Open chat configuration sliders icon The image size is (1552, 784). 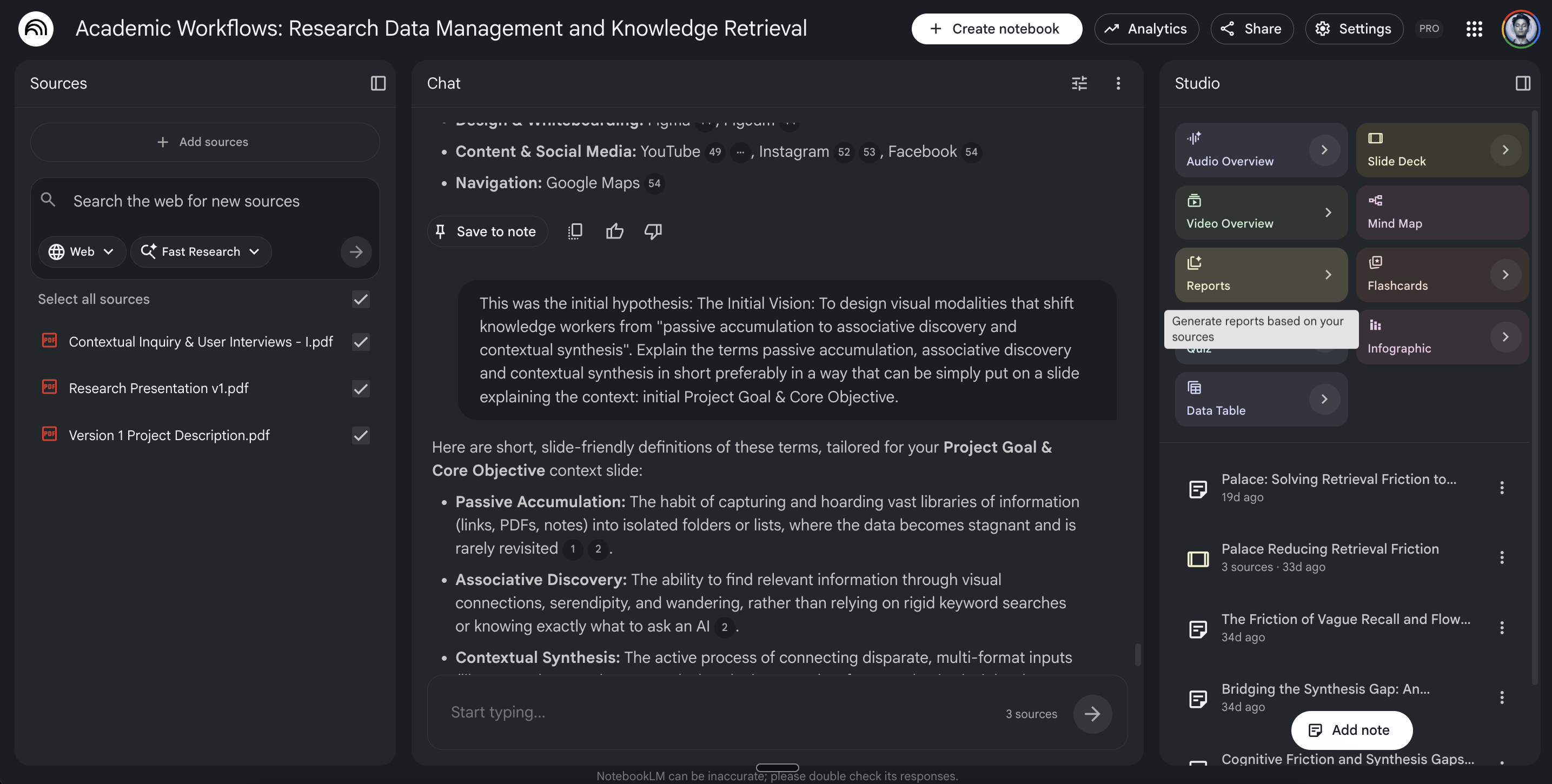tap(1079, 83)
